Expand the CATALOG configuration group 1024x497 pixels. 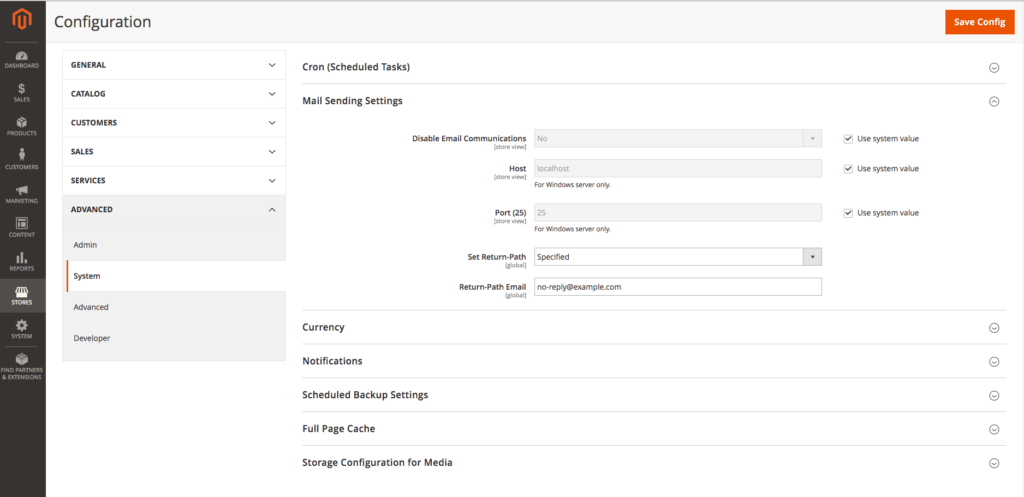[x=174, y=93]
